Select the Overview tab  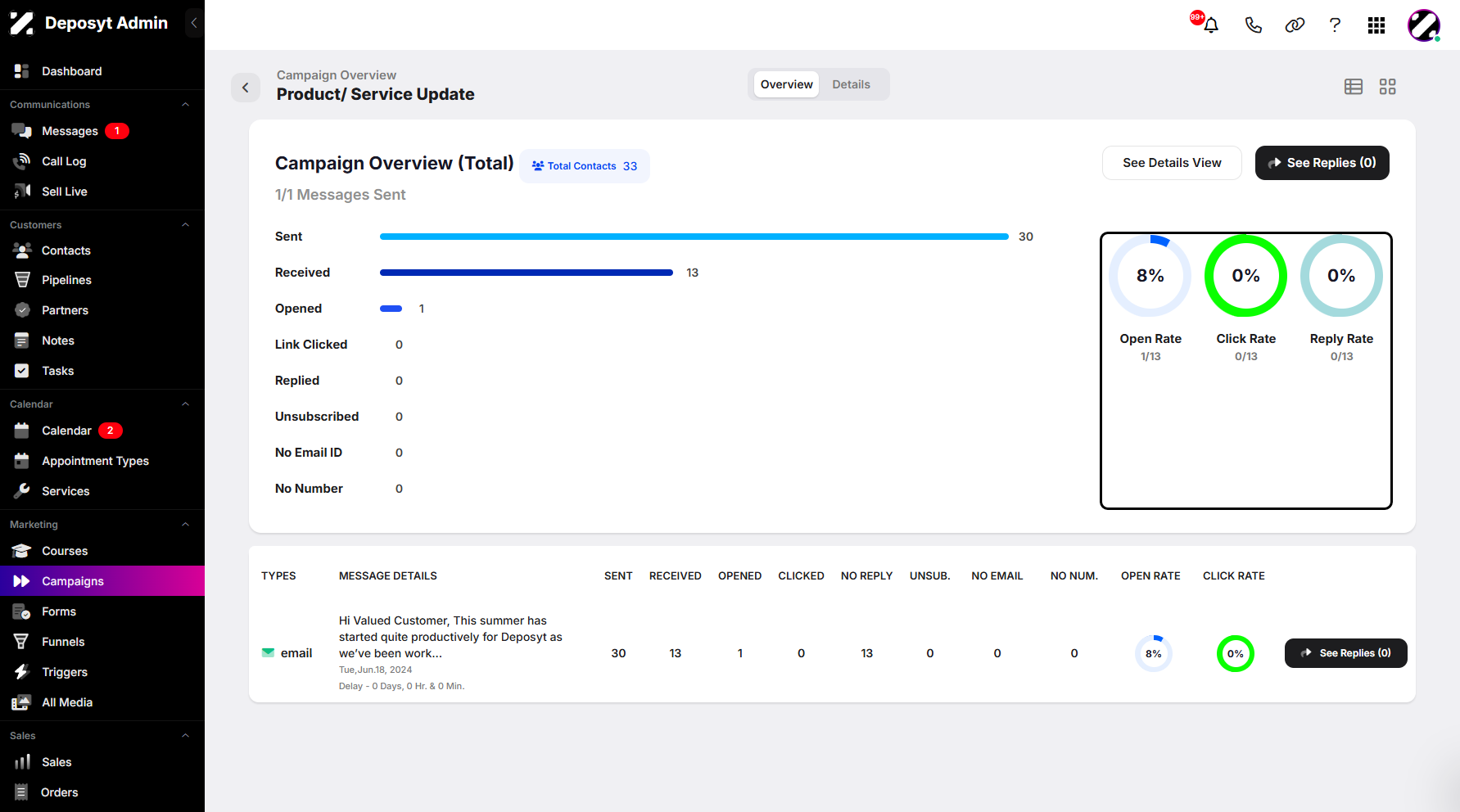[x=786, y=84]
